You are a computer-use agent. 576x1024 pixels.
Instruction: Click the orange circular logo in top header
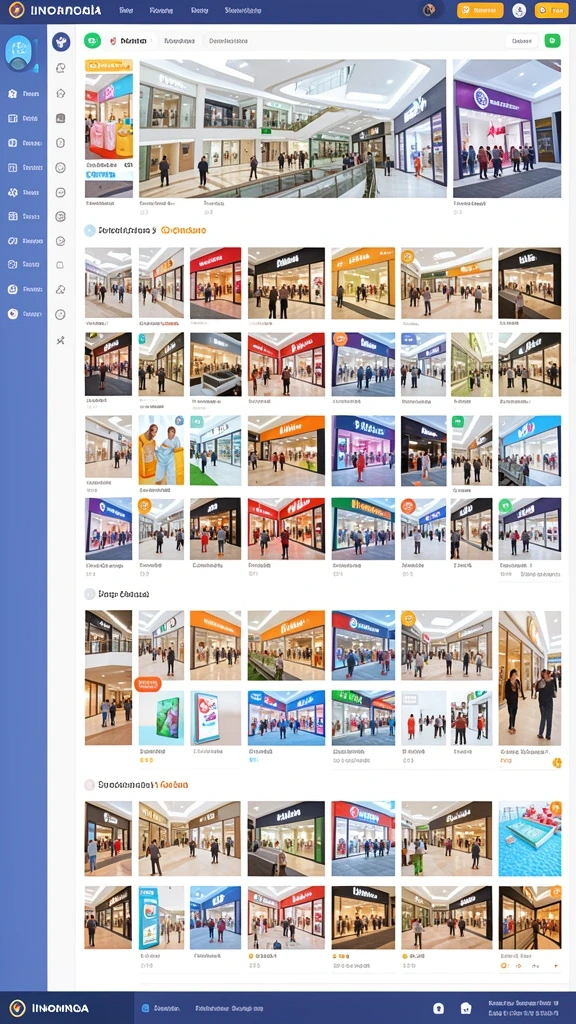click(16, 10)
